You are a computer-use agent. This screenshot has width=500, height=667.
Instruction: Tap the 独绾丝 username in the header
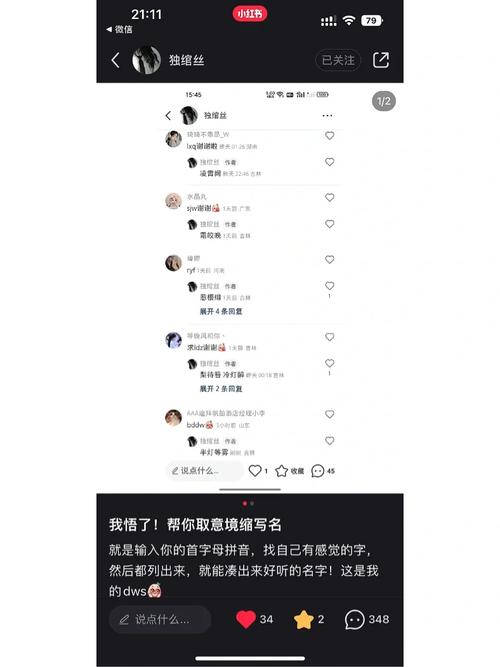pos(186,60)
